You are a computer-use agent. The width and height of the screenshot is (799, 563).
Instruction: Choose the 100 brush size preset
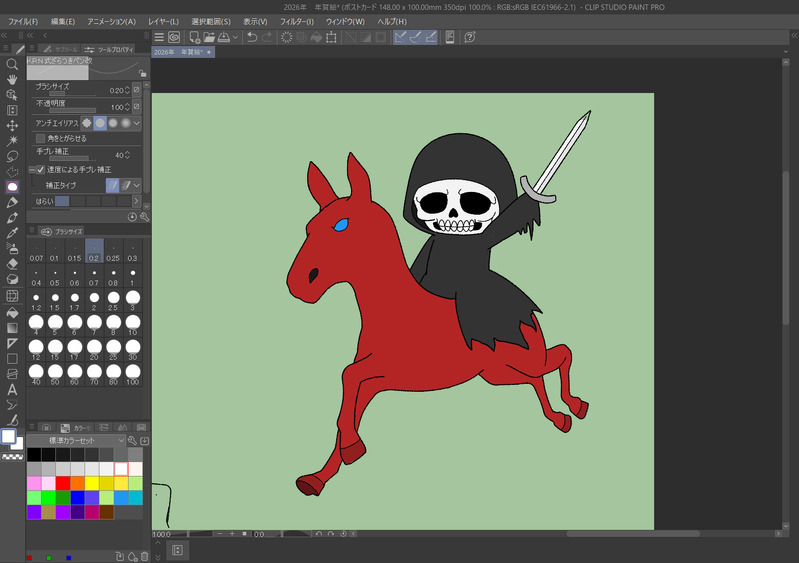tap(132, 374)
